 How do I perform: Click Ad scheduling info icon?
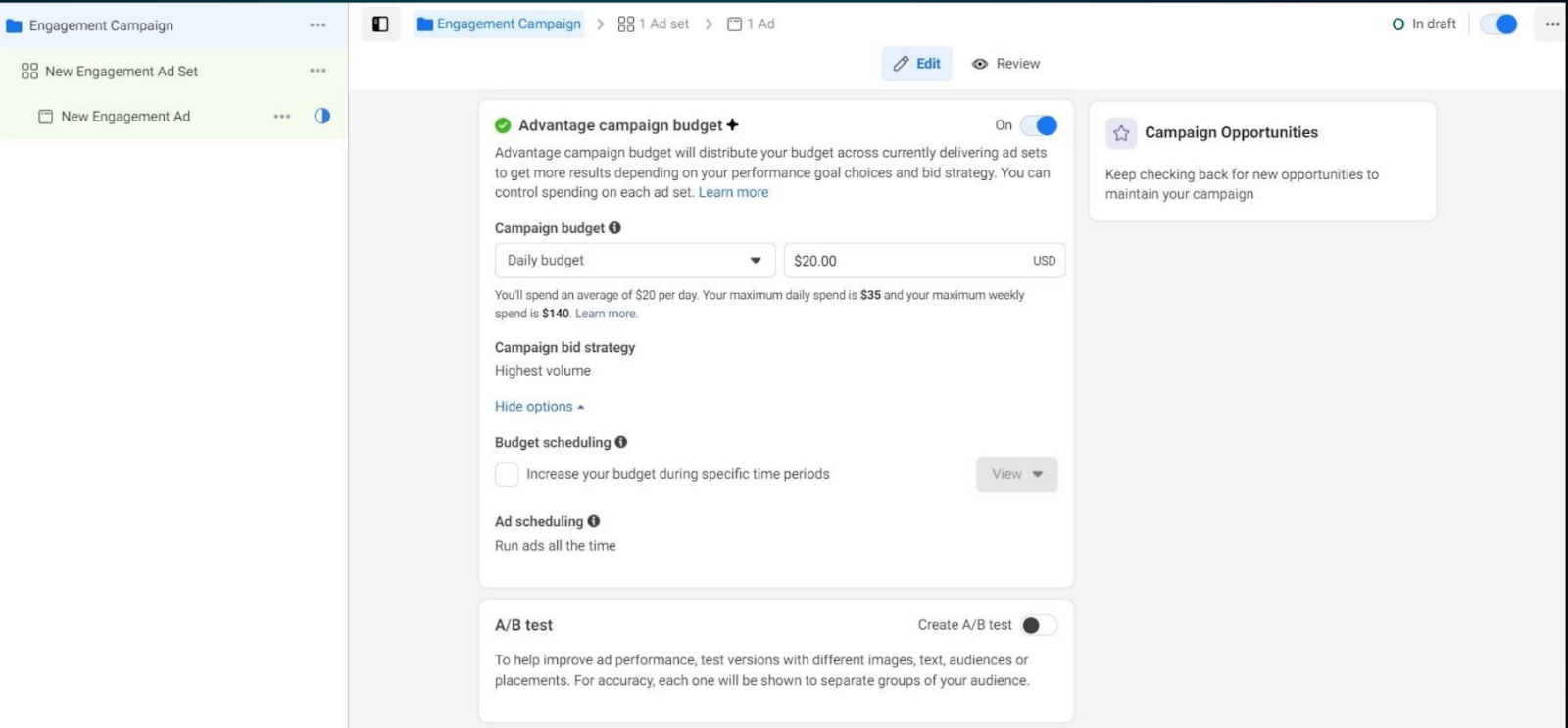pyautogui.click(x=594, y=521)
